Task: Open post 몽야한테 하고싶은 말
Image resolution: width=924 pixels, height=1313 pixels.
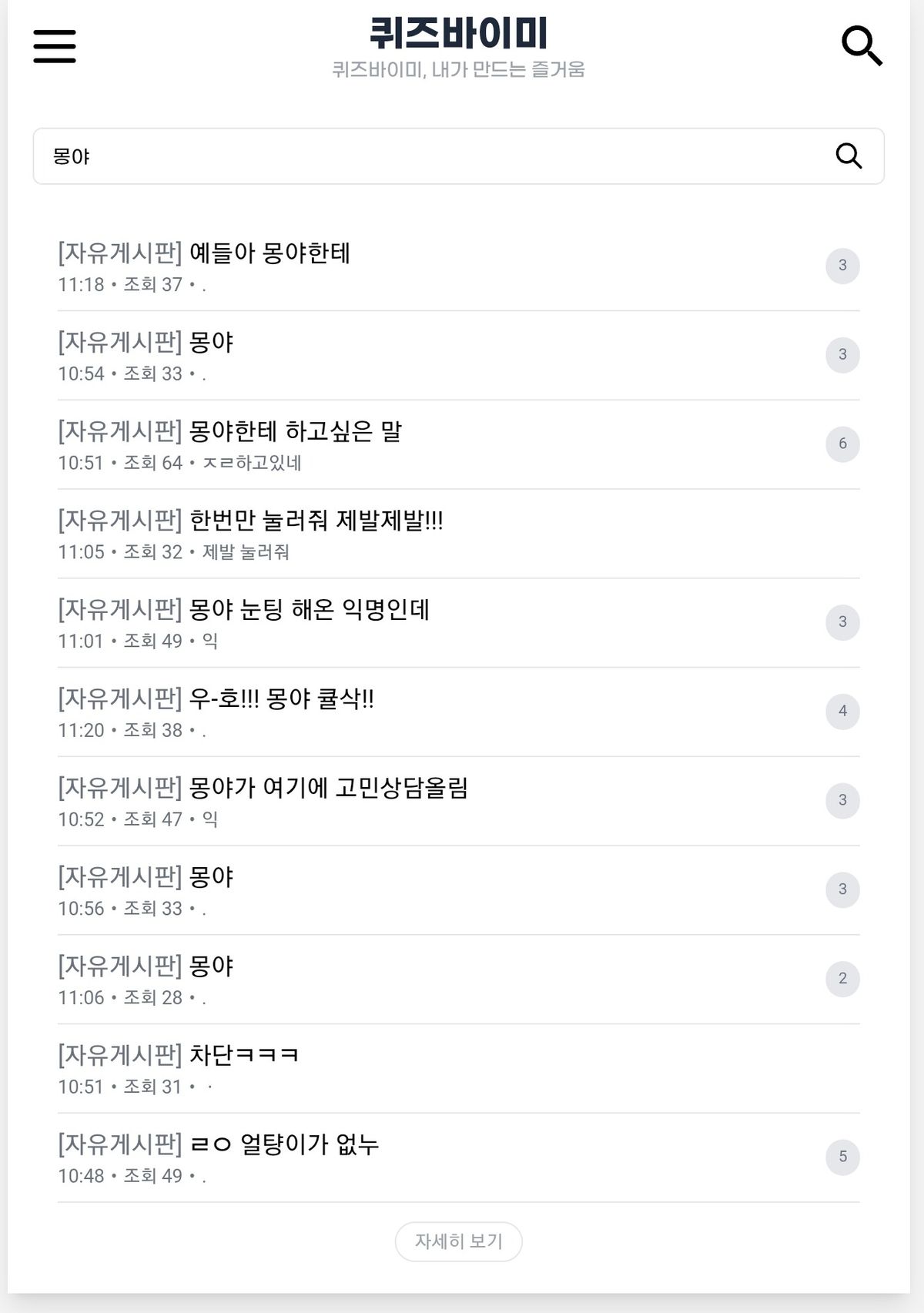Action: (x=295, y=431)
